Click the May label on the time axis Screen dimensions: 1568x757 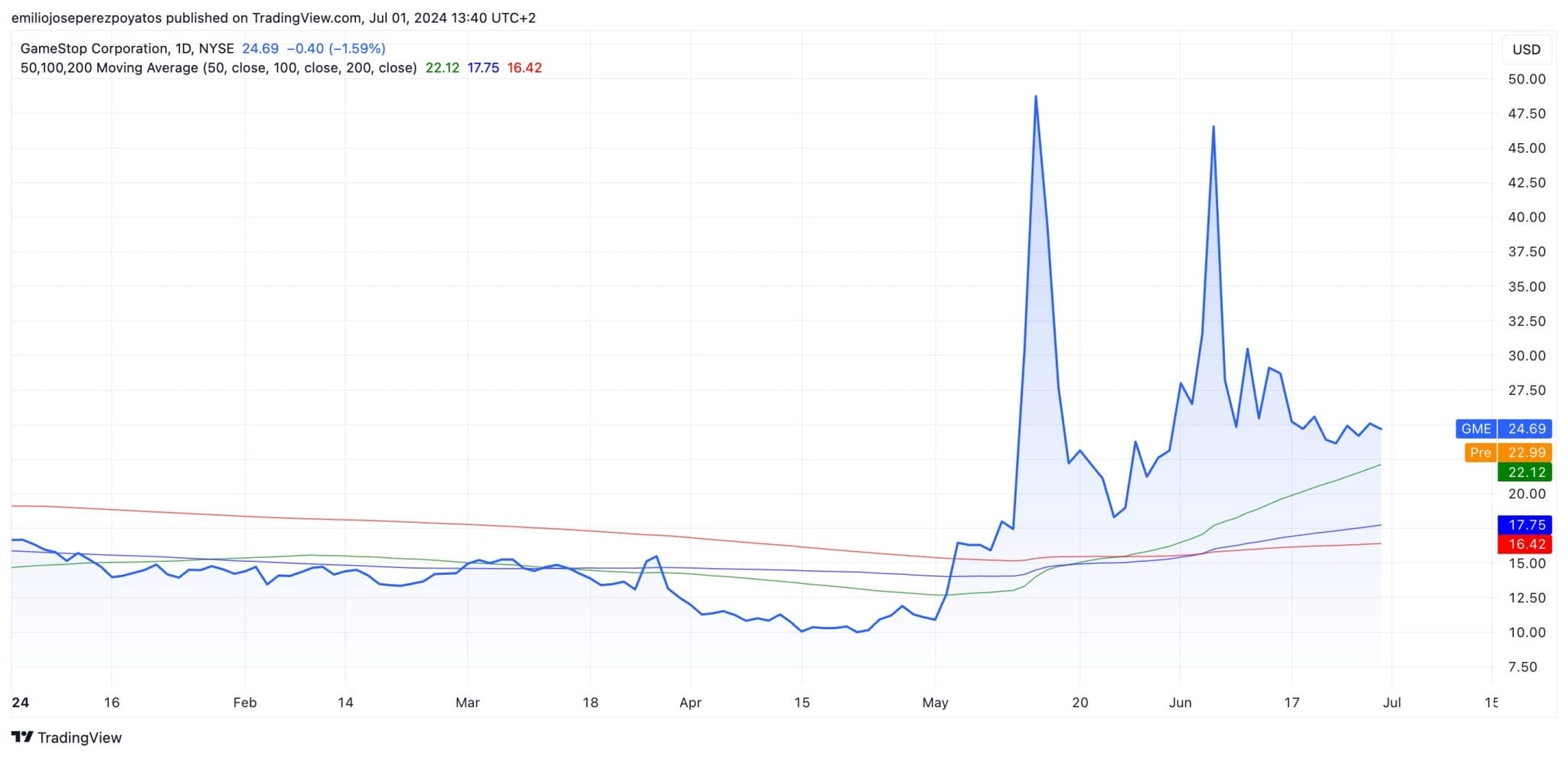[x=935, y=703]
